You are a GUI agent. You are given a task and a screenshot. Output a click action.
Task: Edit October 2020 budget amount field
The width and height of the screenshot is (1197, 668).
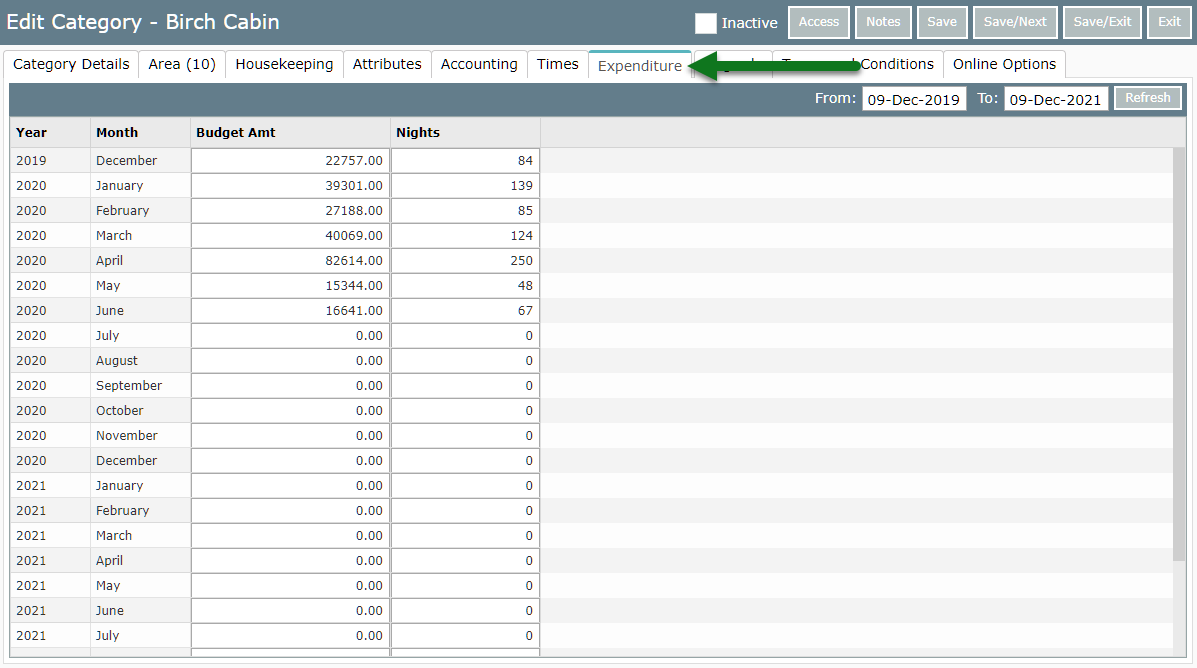pos(291,411)
